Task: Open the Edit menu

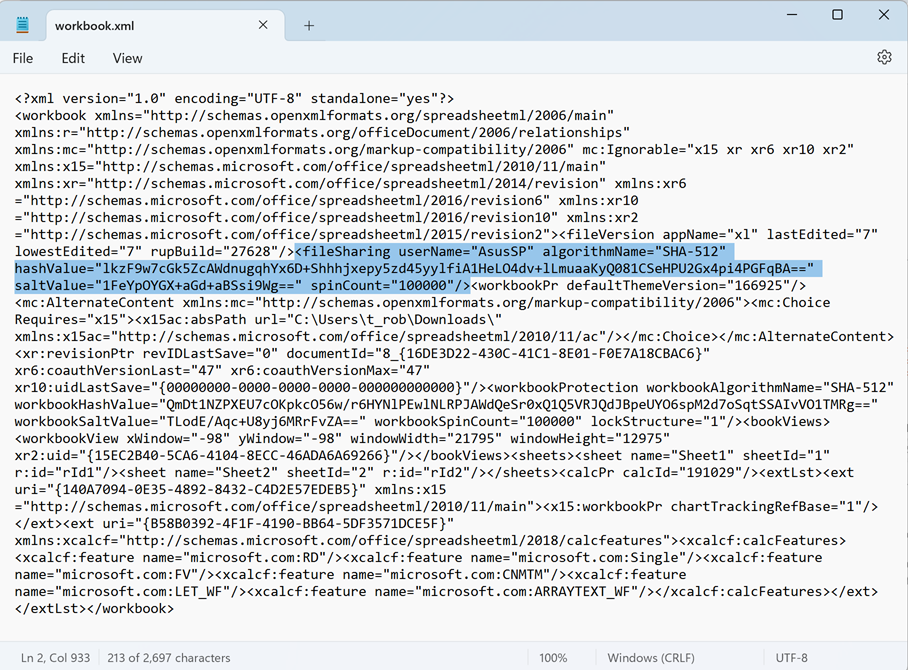Action: [73, 58]
